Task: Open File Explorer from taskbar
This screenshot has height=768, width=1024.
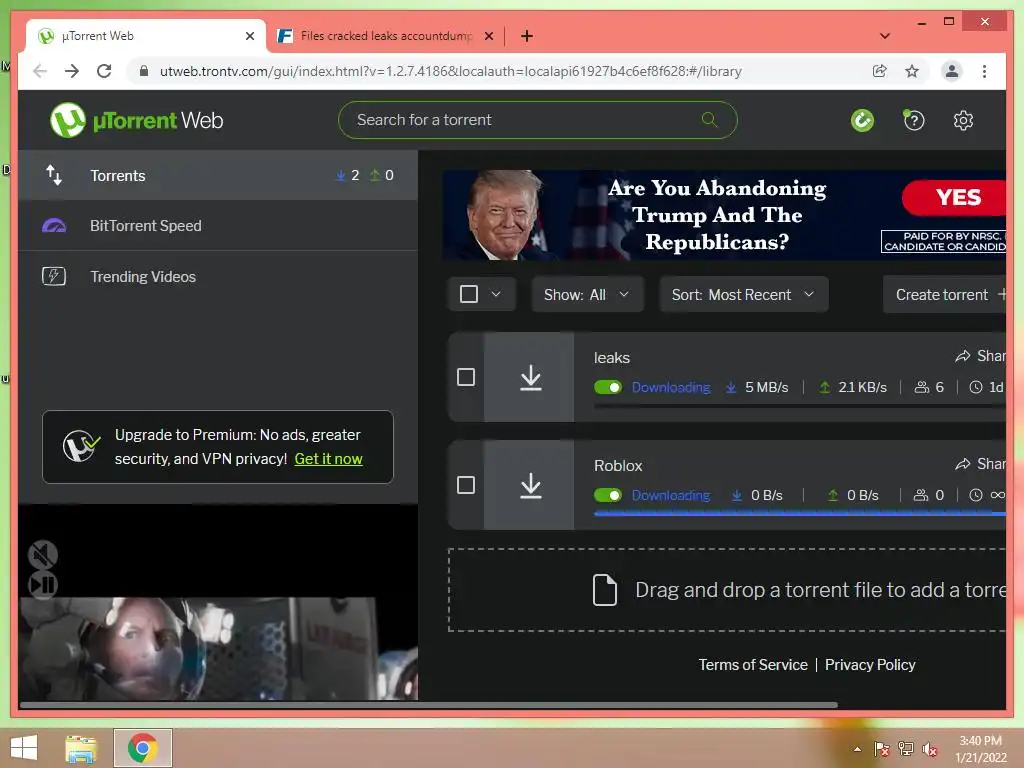Action: (81, 748)
